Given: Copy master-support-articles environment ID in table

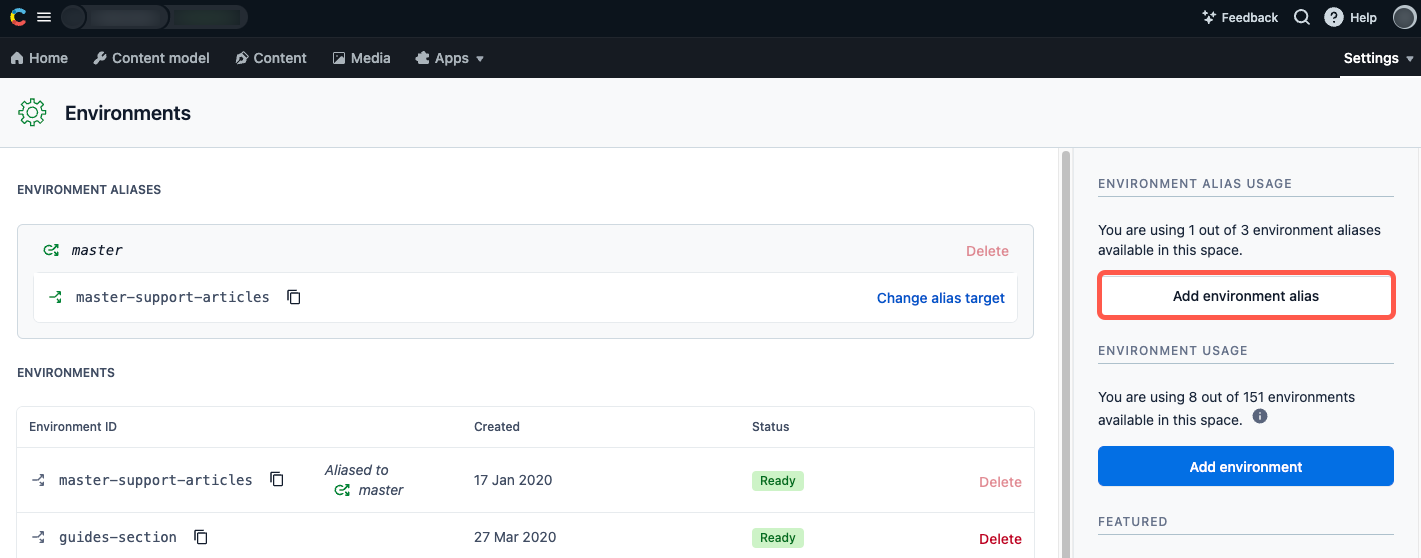Looking at the screenshot, I should 277,479.
